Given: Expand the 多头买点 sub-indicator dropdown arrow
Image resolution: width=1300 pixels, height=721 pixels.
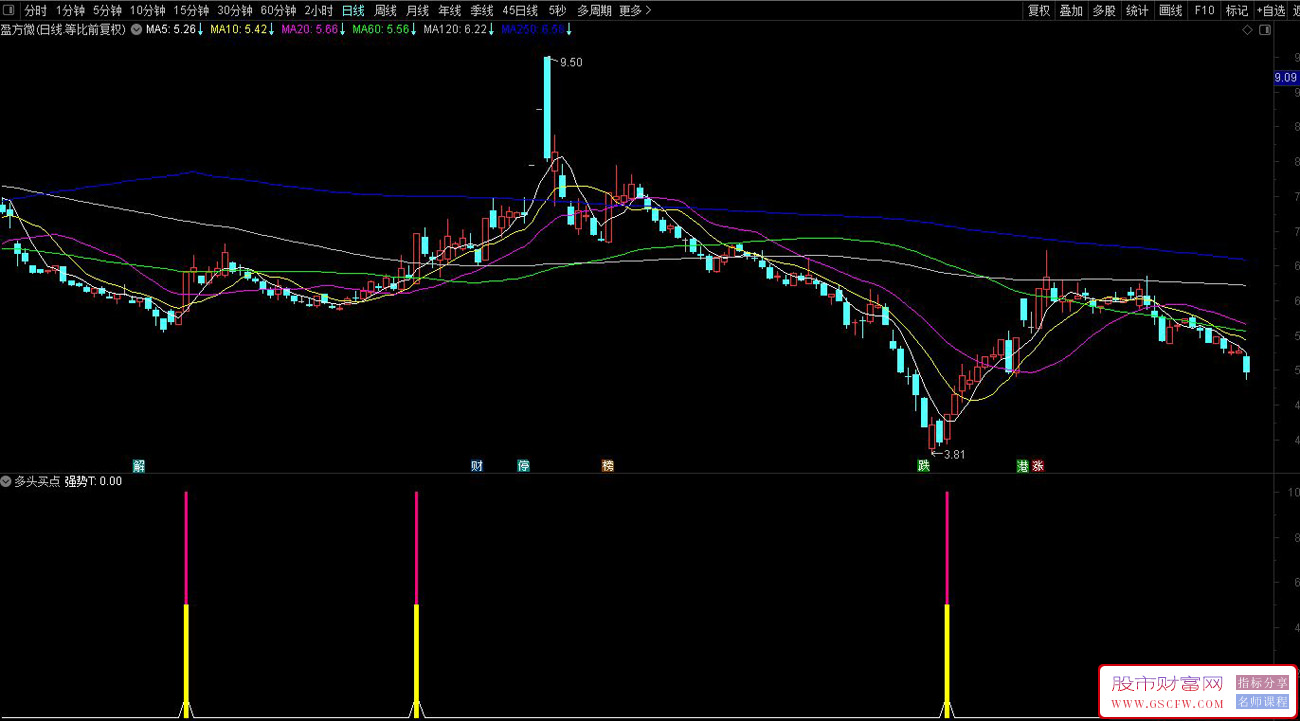Looking at the screenshot, I should pyautogui.click(x=6, y=481).
